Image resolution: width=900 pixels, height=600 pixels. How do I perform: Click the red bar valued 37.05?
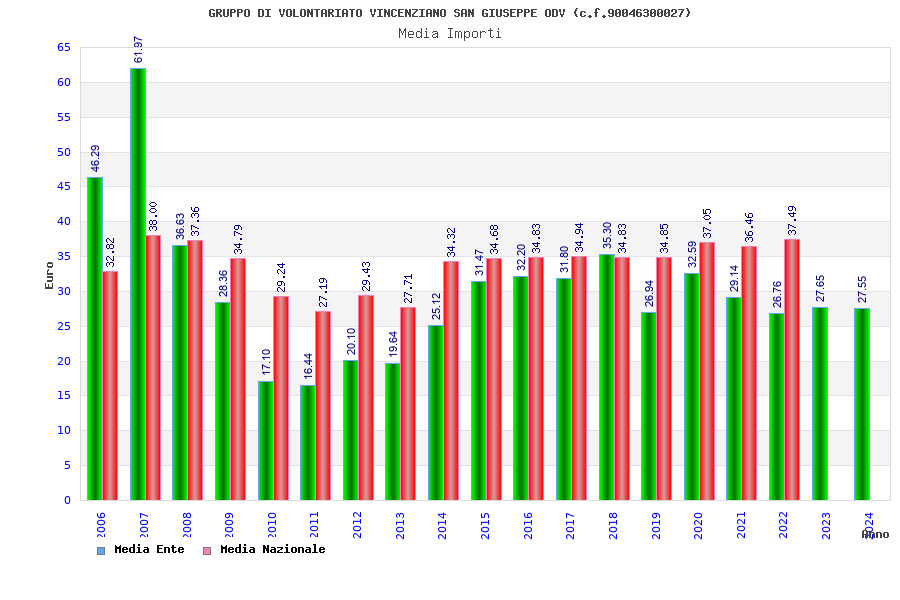(707, 371)
